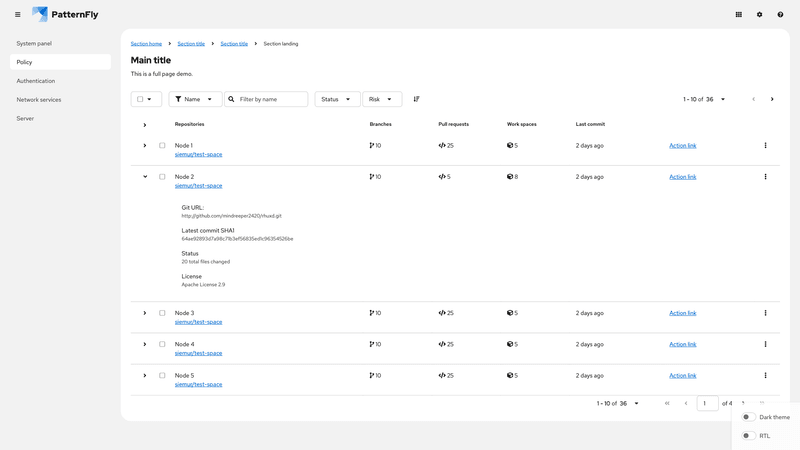Go to first page in bottom pagination
The image size is (800, 450).
(667, 403)
